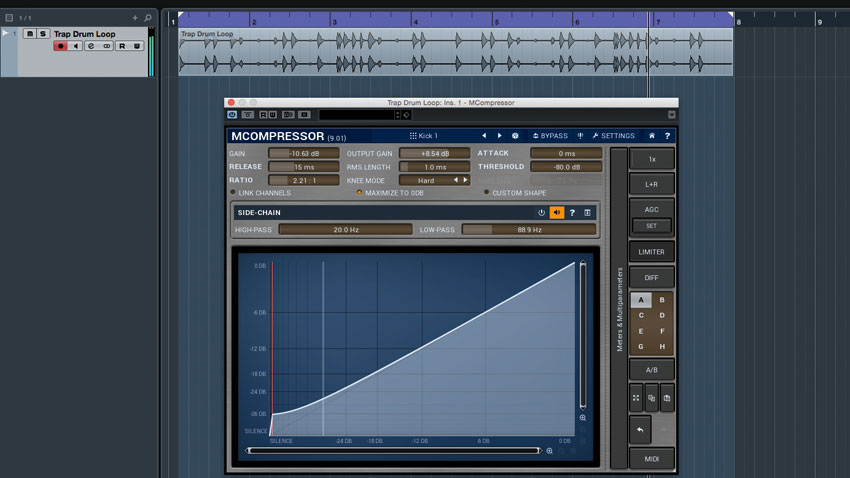Toggle Read automation on the track

point(122,46)
